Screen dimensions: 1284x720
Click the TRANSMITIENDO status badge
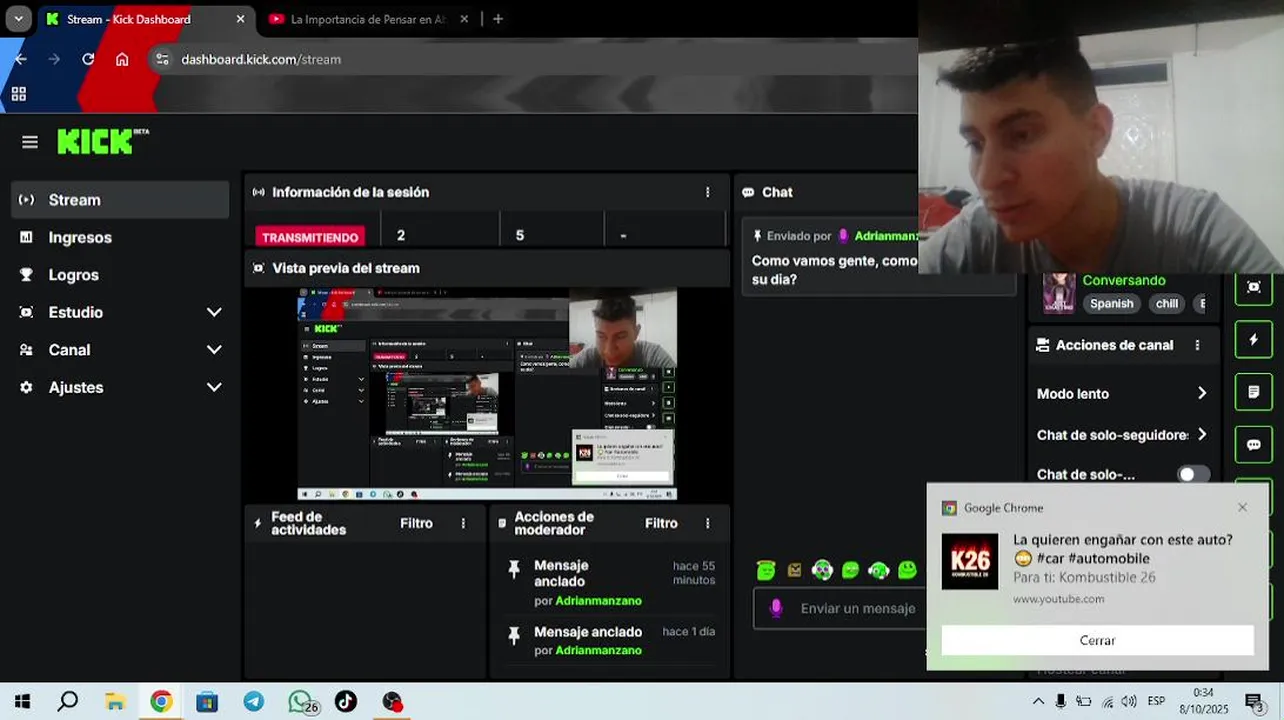pos(310,237)
